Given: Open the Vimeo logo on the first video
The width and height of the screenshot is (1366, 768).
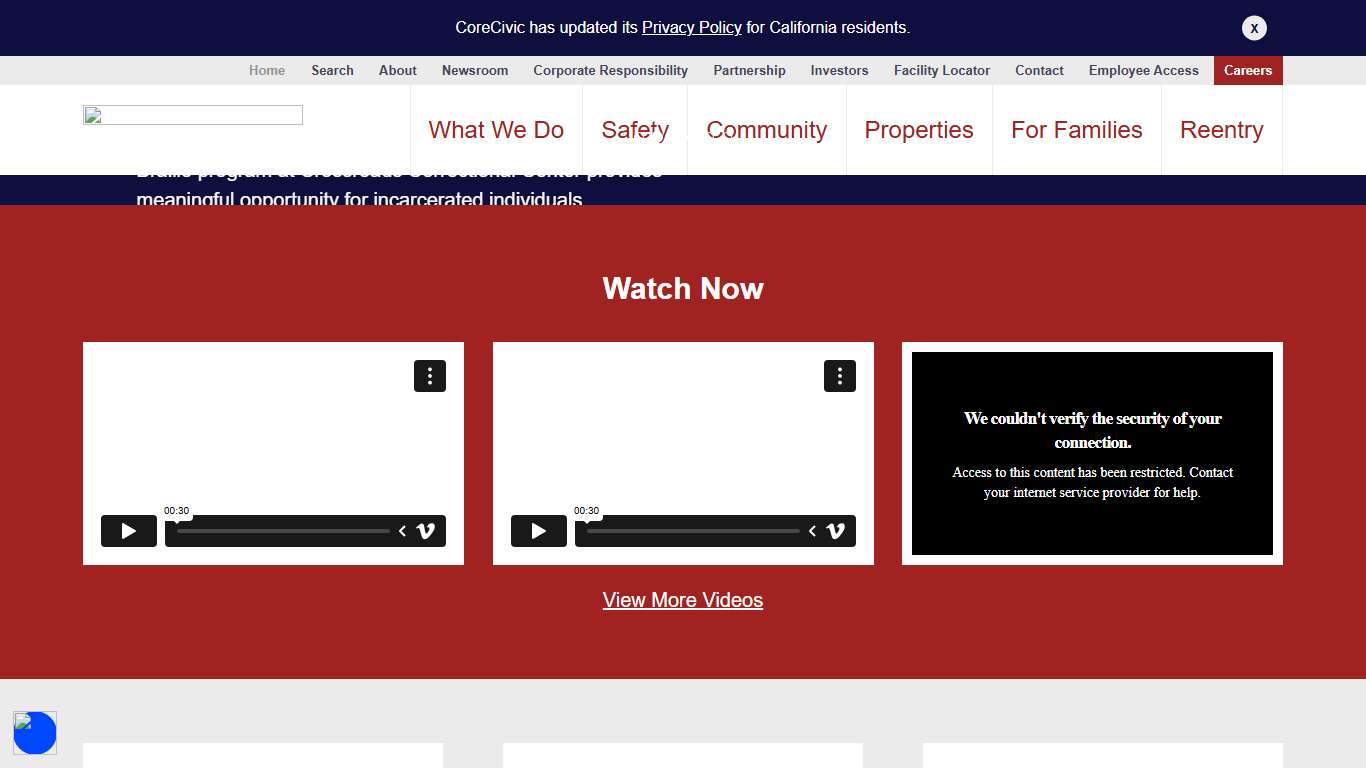Looking at the screenshot, I should tap(426, 531).
